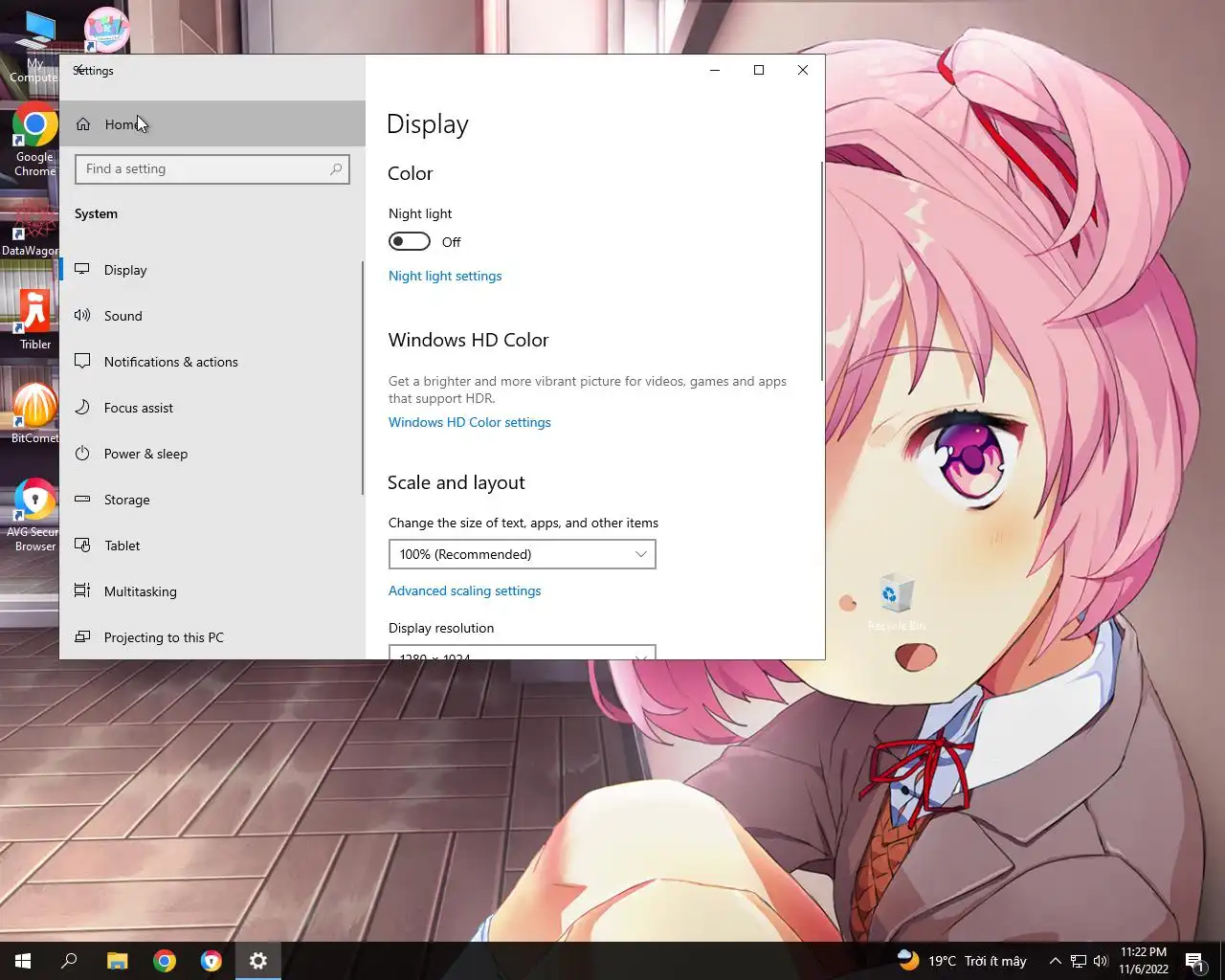Select the pink desktop shortcut beside My Computer

point(106,31)
